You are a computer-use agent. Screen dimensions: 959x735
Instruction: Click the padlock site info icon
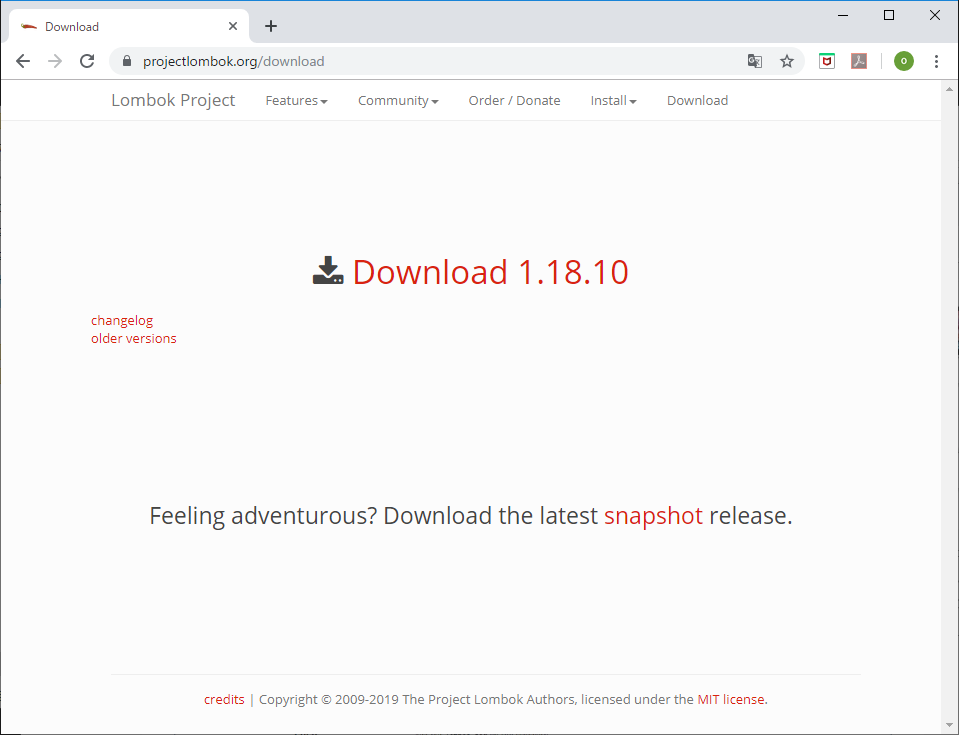[x=127, y=61]
